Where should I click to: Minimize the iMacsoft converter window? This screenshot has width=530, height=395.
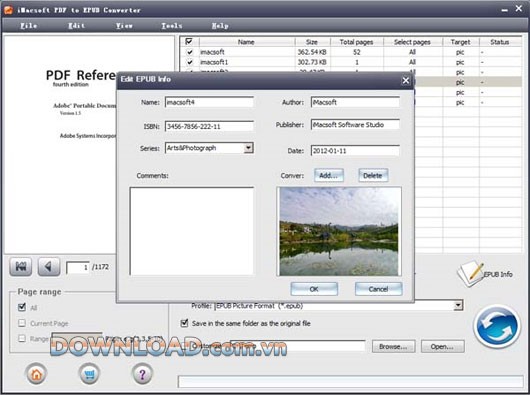505,10
